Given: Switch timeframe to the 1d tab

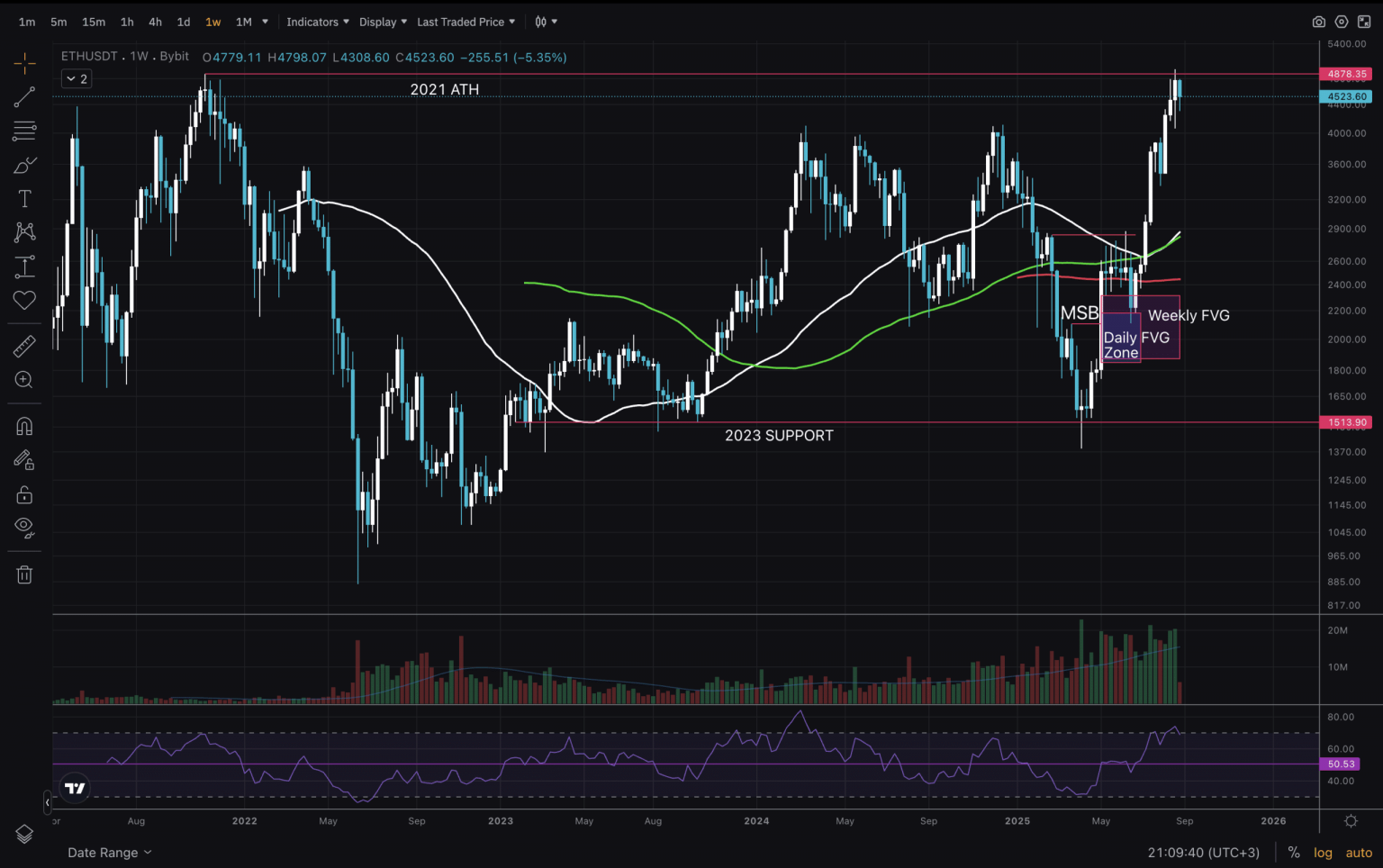Looking at the screenshot, I should point(184,22).
